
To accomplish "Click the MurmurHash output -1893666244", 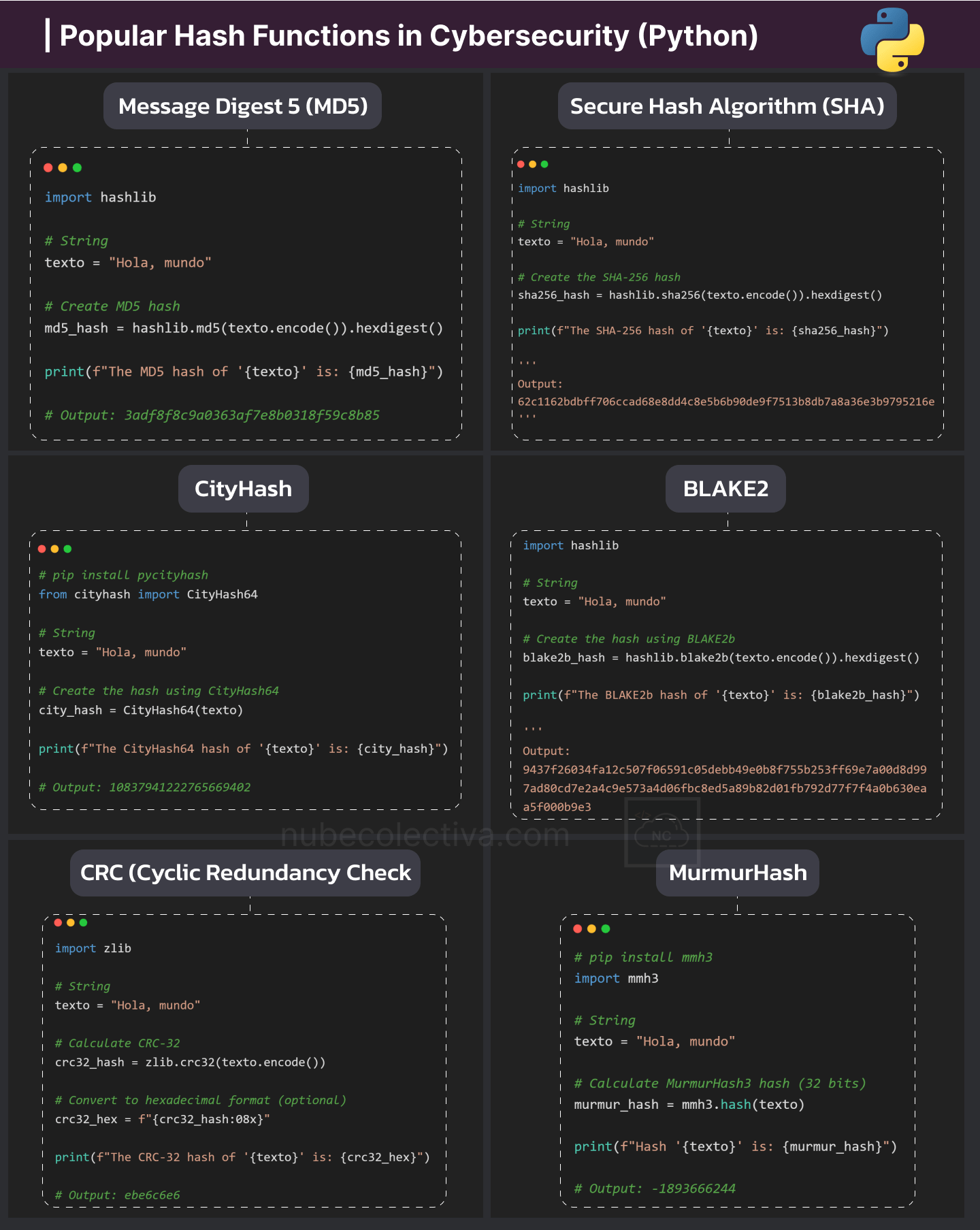I will point(693,1189).
